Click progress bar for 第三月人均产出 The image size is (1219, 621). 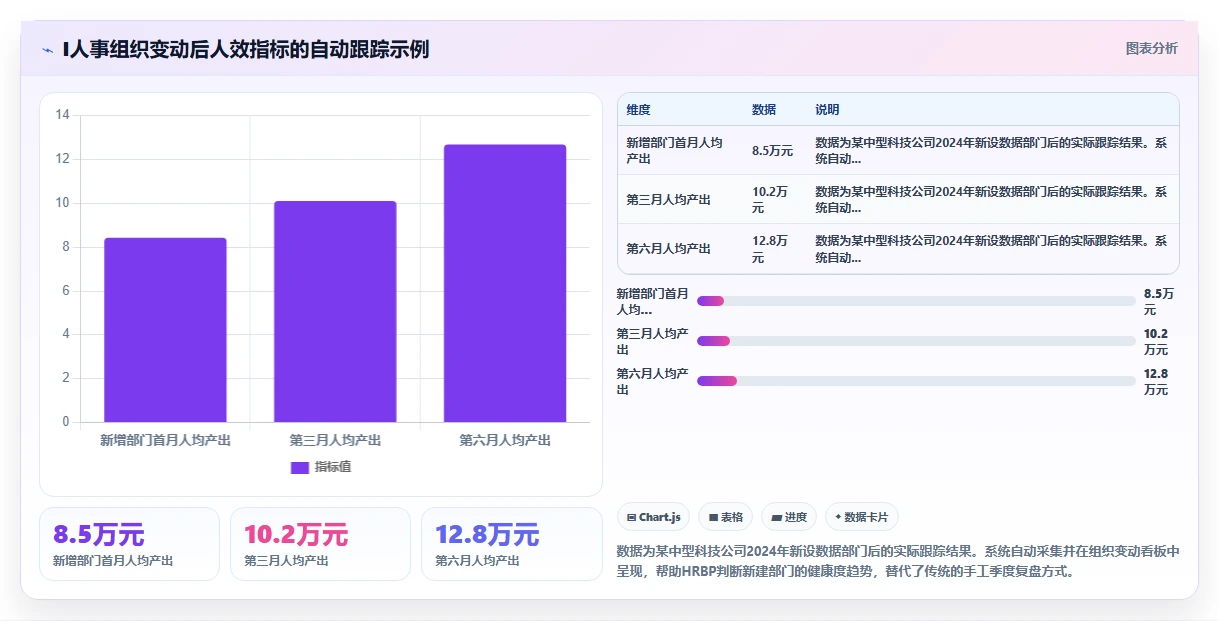coord(916,341)
